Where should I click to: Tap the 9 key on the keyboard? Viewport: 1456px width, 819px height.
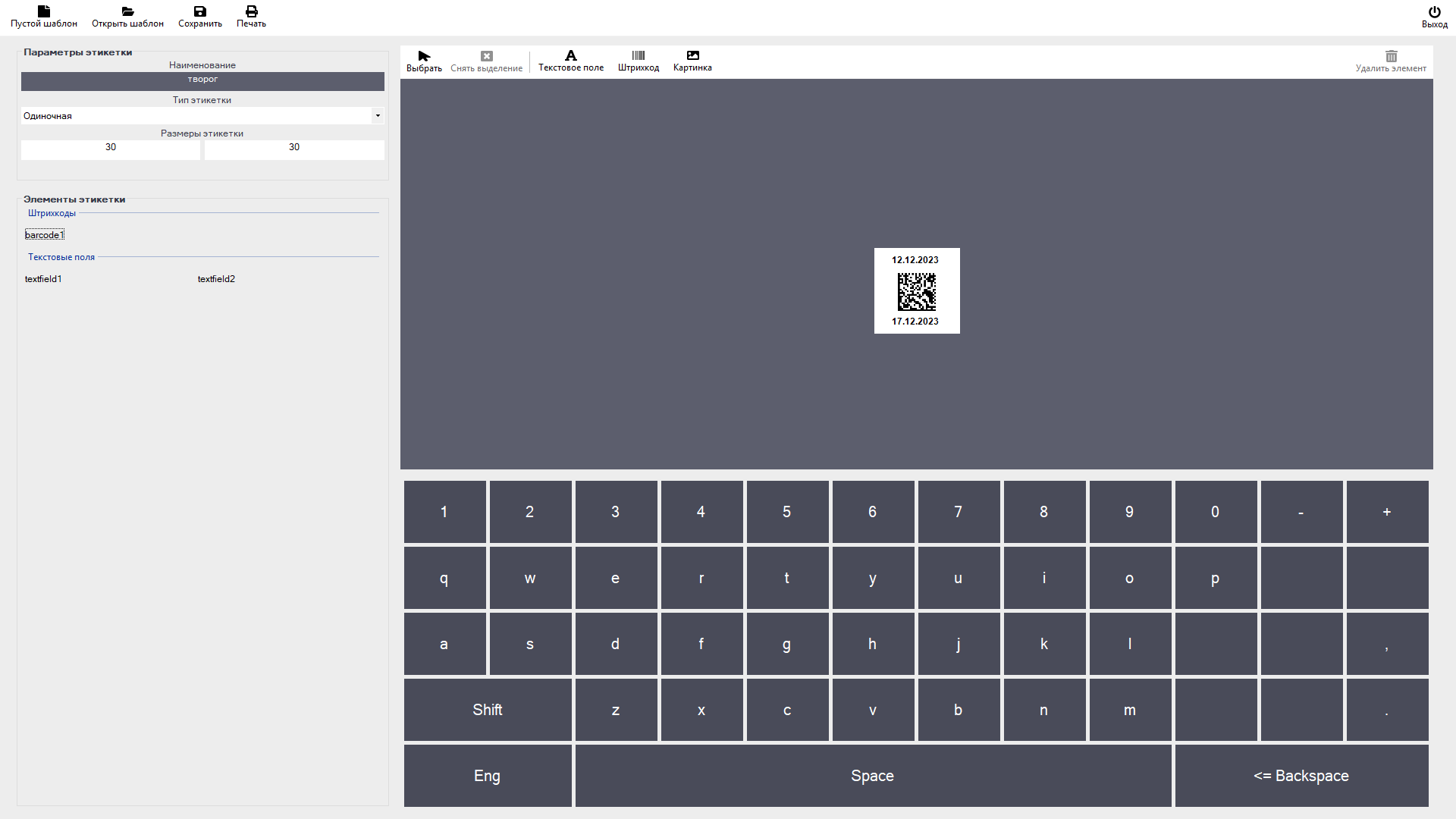coord(1131,512)
